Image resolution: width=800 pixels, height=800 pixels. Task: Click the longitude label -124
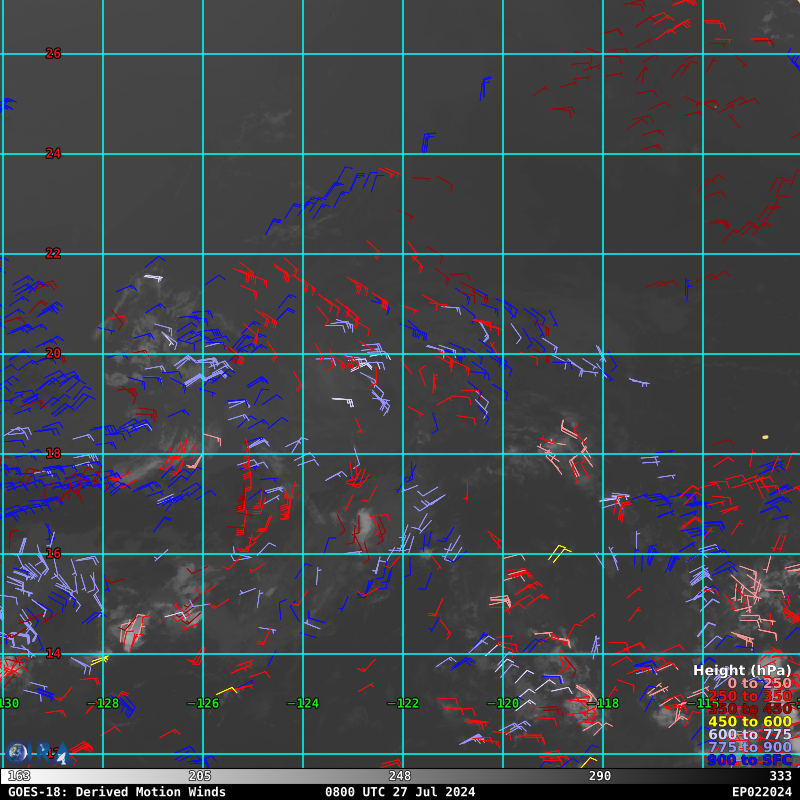pyautogui.click(x=303, y=704)
